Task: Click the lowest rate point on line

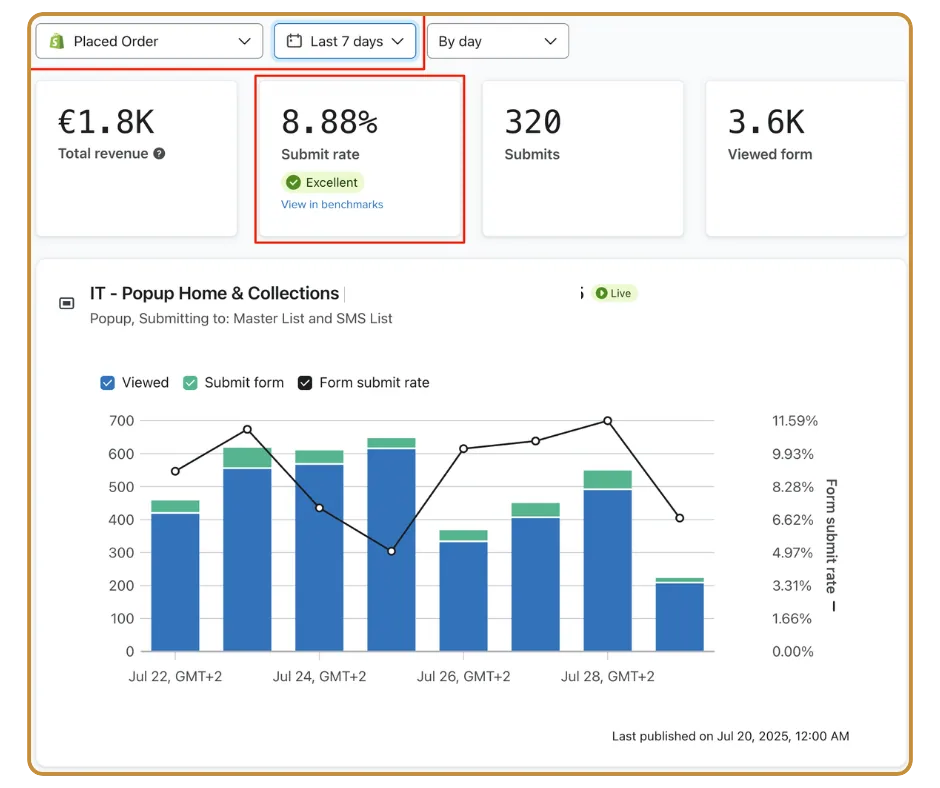Action: tap(391, 551)
